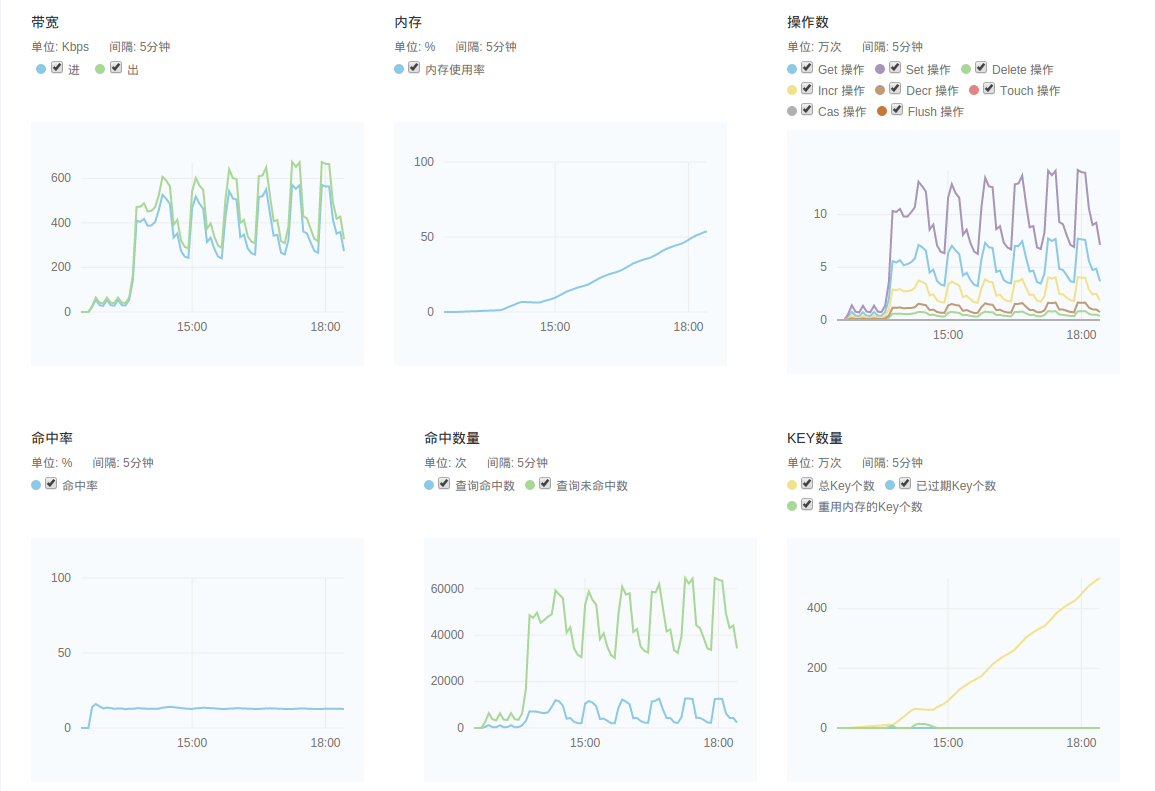Disable the 内存使用率 series checkbox

point(414,68)
